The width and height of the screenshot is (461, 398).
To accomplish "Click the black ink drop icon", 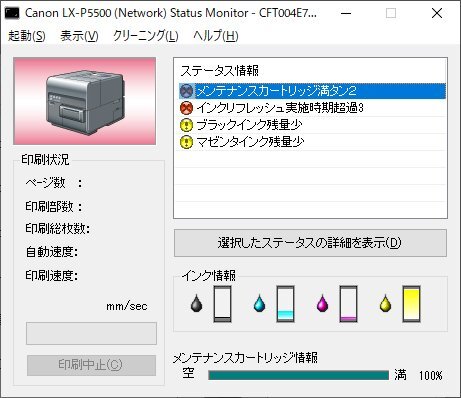I will tap(196, 303).
